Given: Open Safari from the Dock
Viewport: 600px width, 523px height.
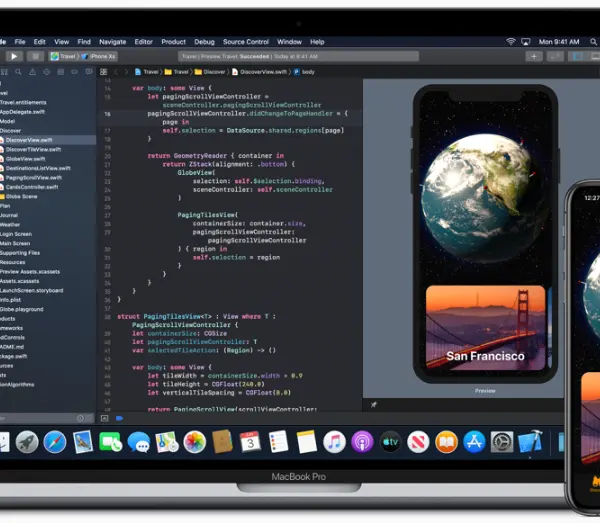Looking at the screenshot, I should coord(55,442).
